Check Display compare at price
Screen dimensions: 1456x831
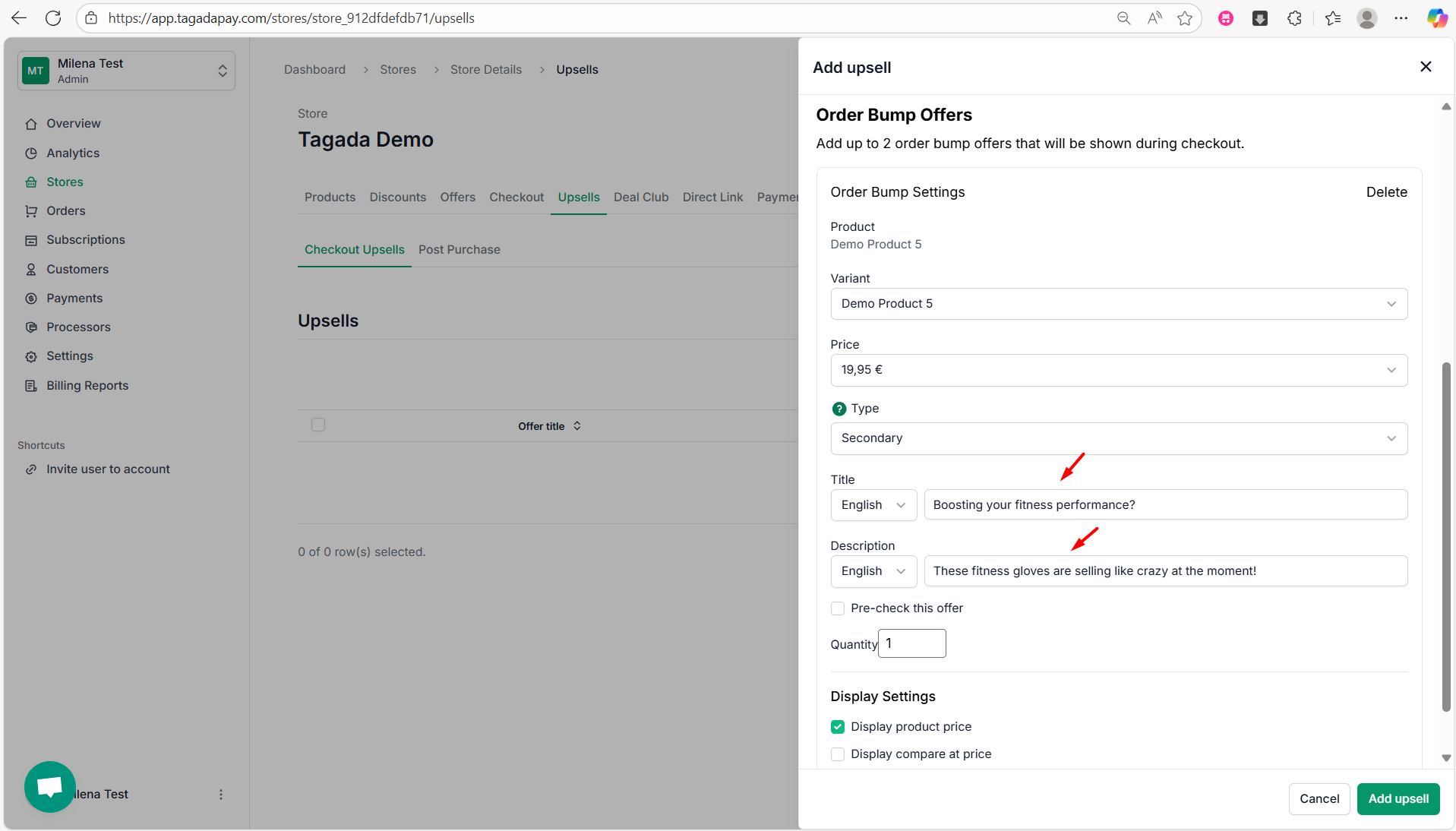click(838, 754)
